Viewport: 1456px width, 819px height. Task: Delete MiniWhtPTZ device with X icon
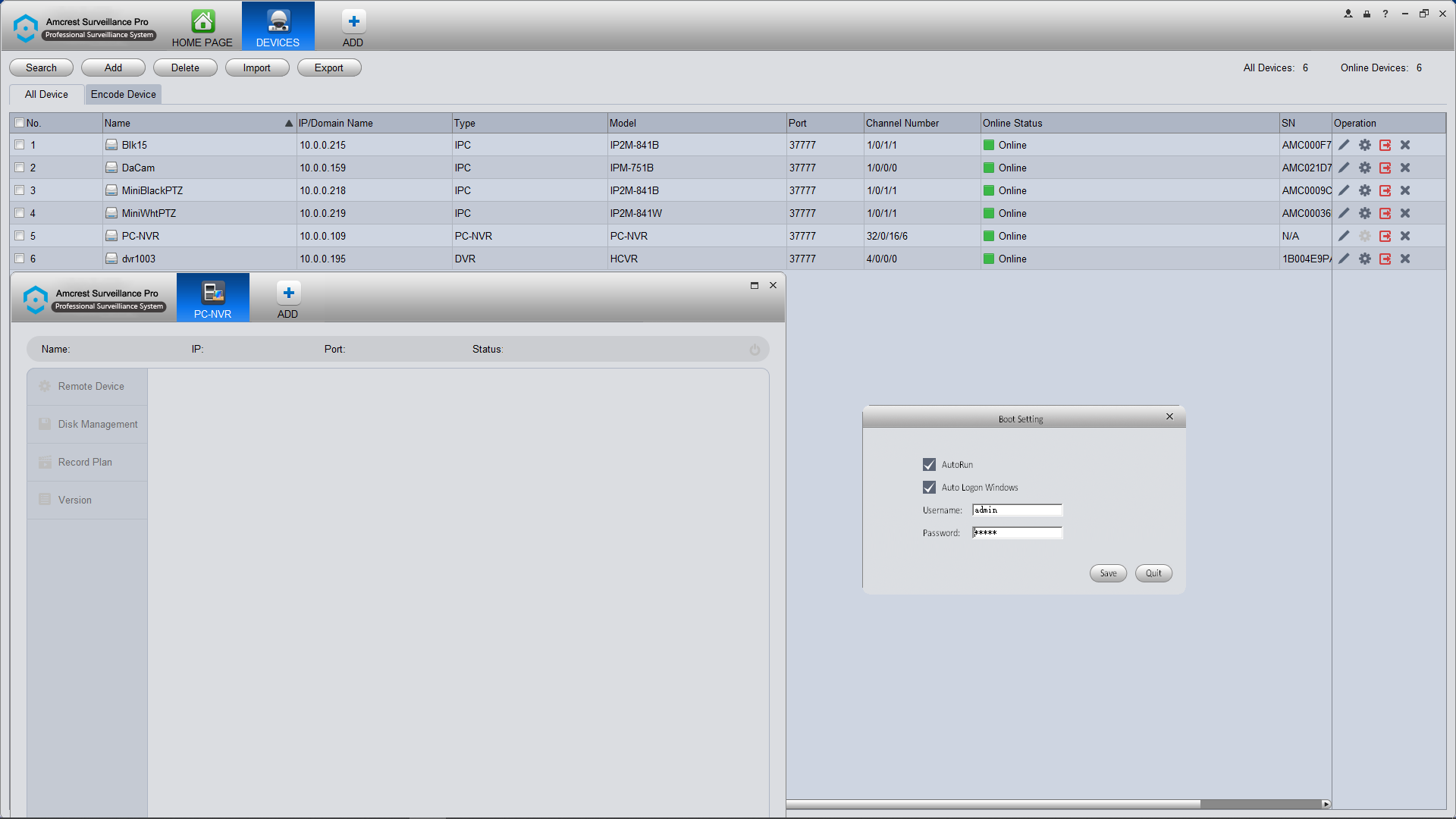point(1405,213)
